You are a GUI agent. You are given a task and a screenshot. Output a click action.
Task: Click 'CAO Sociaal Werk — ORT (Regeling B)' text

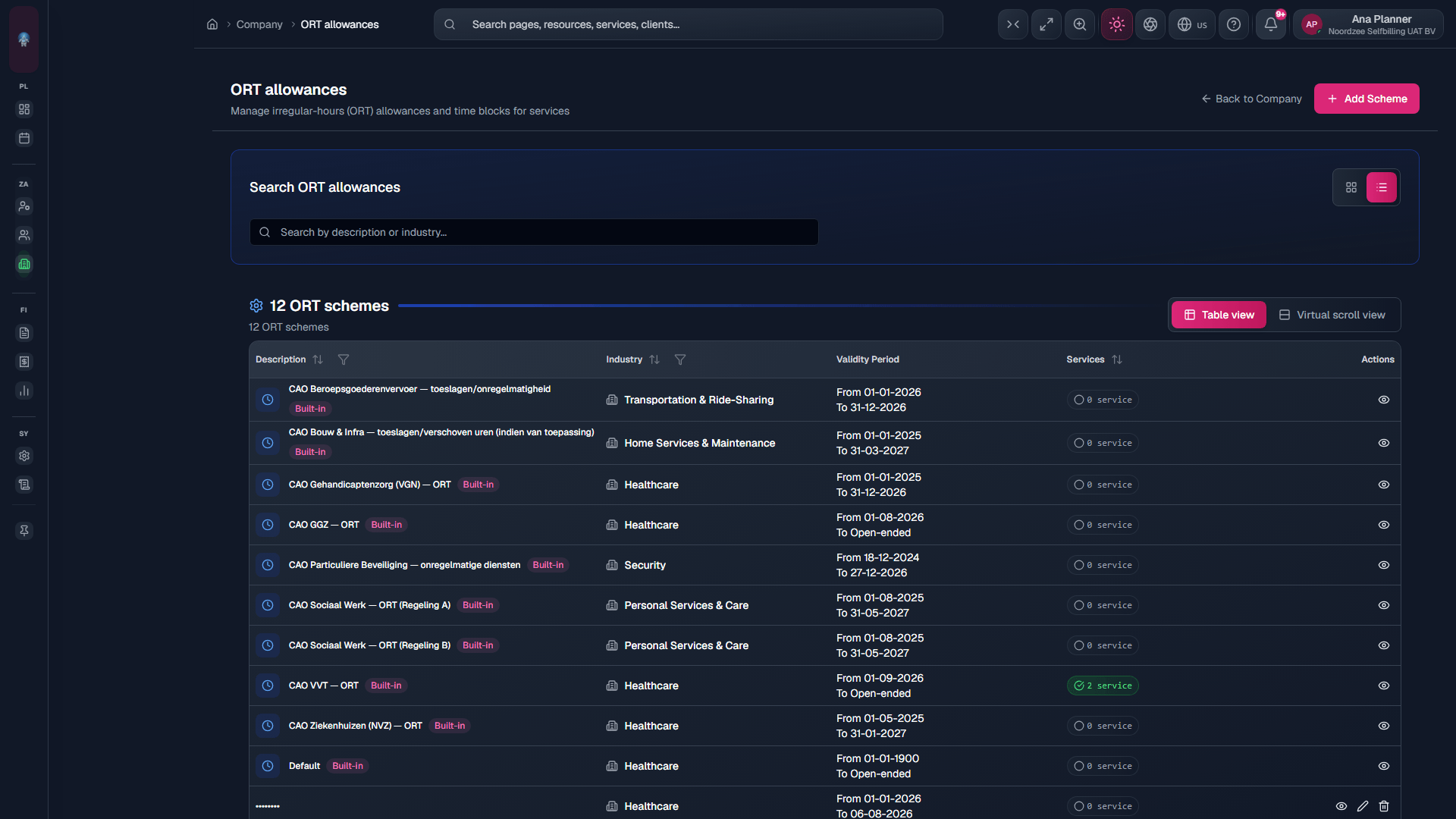coord(369,645)
